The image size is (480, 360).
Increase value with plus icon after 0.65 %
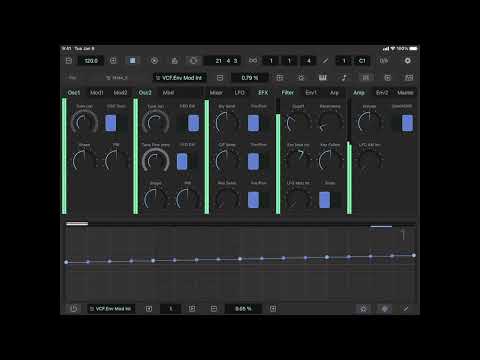[x=273, y=309]
